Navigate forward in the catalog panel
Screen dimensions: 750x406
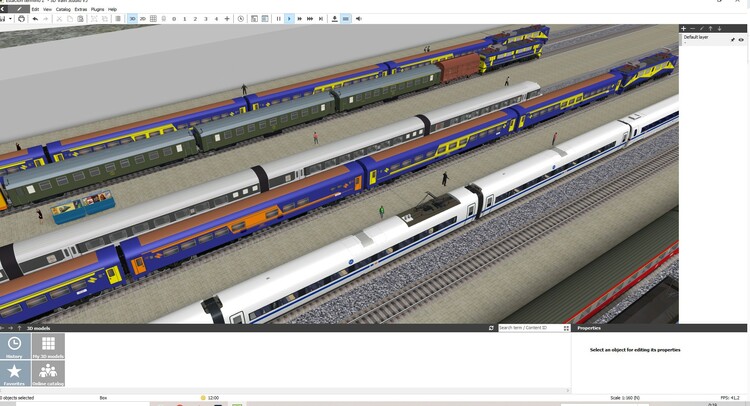11,328
